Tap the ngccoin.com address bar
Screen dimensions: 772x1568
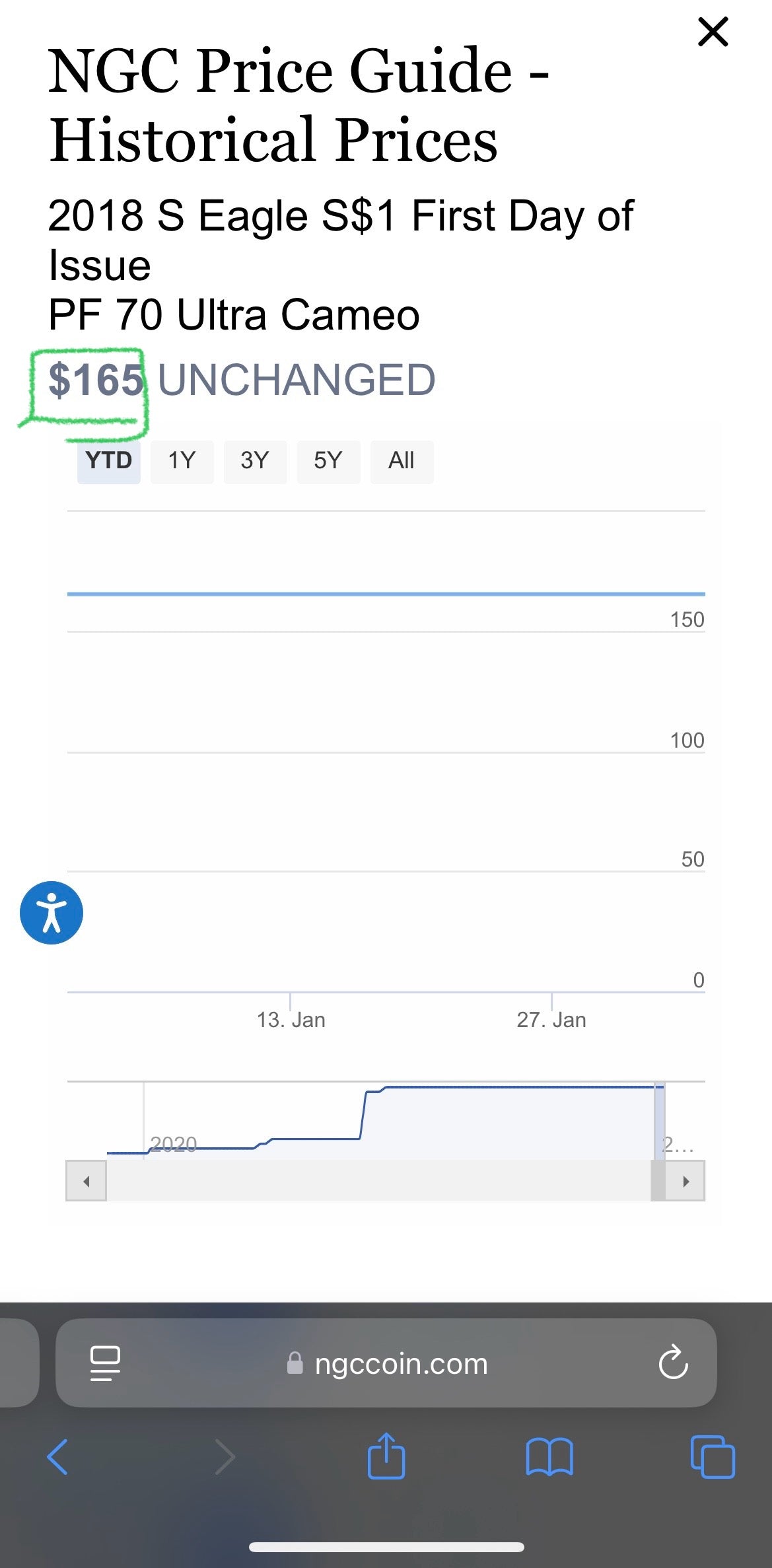coord(400,1363)
